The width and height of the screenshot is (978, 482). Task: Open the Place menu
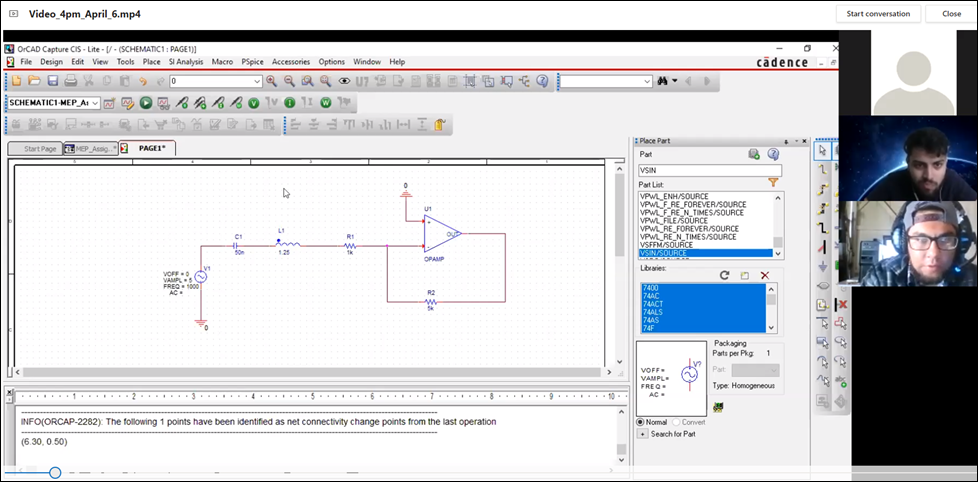pyautogui.click(x=152, y=62)
